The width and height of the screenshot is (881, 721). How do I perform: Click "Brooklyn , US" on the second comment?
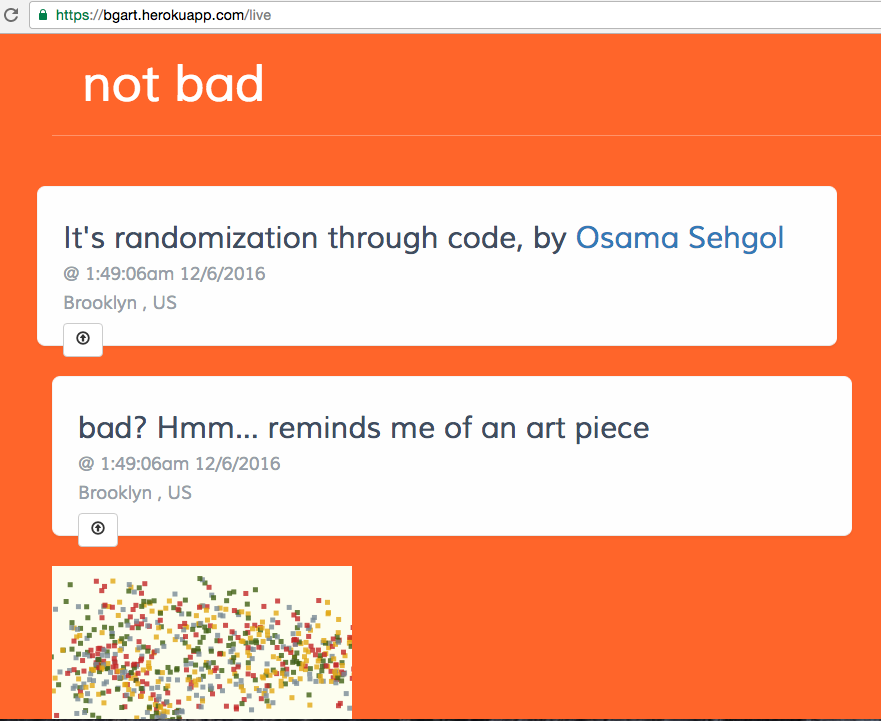point(135,493)
